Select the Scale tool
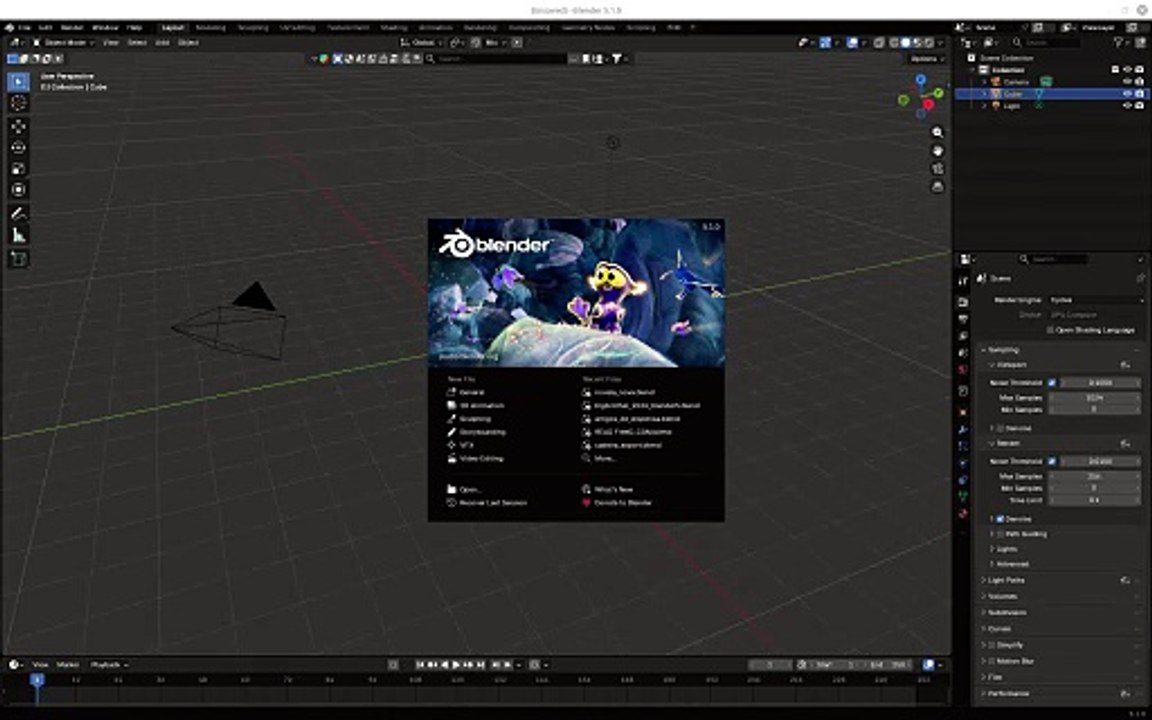1152x720 pixels. (x=18, y=169)
